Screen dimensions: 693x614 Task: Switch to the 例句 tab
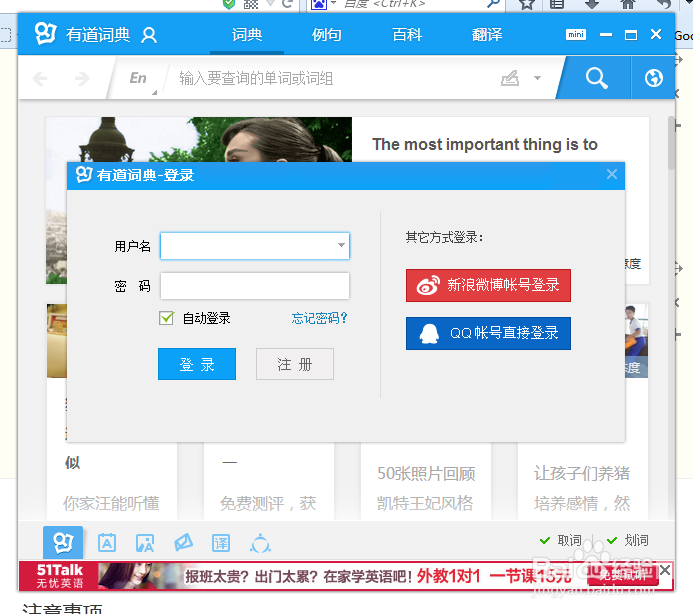327,34
